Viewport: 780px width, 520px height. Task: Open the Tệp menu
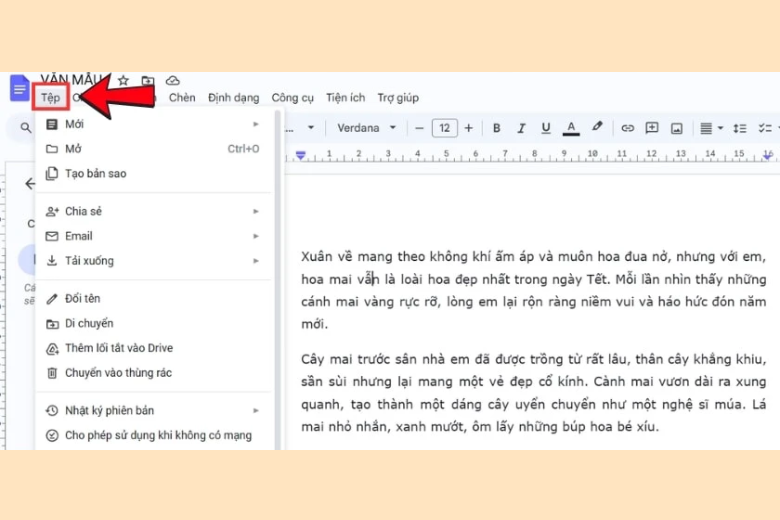(50, 98)
